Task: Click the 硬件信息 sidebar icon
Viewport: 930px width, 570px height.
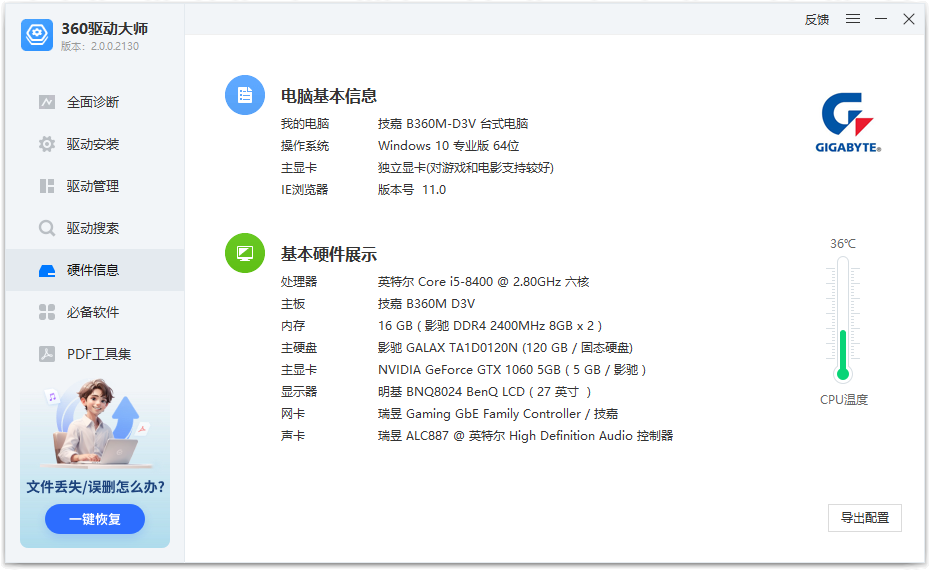Action: click(x=47, y=270)
